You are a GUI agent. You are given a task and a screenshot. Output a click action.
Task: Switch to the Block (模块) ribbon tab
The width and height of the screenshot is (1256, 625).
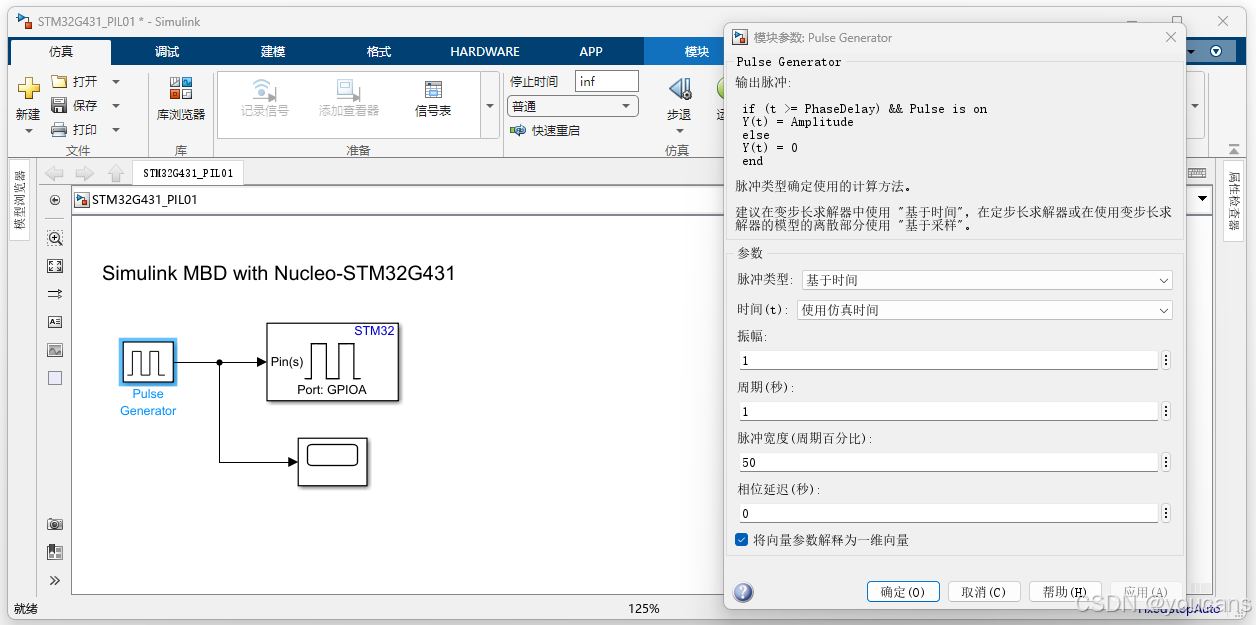(x=697, y=52)
